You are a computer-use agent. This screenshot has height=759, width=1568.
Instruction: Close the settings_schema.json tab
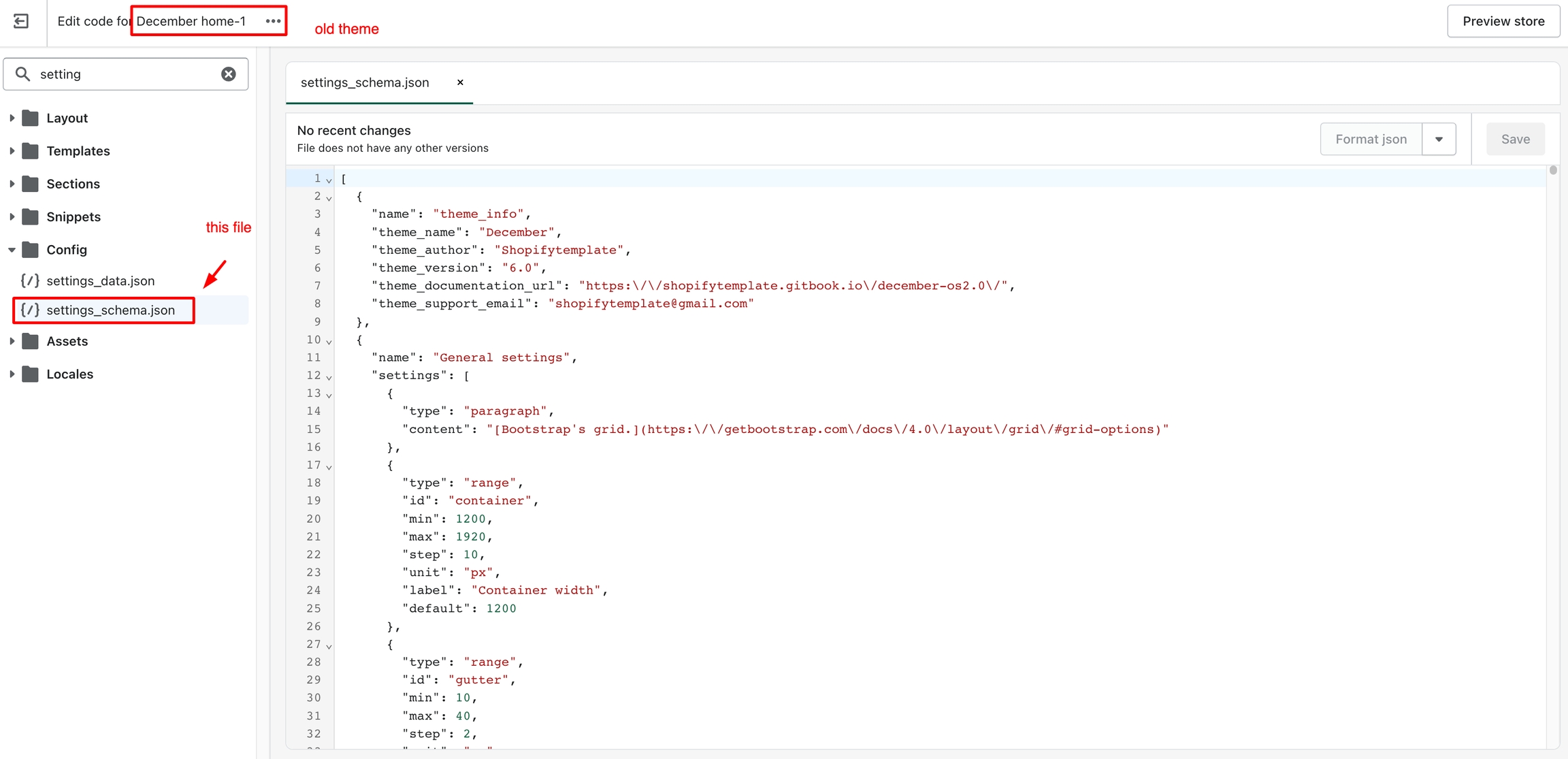point(460,82)
